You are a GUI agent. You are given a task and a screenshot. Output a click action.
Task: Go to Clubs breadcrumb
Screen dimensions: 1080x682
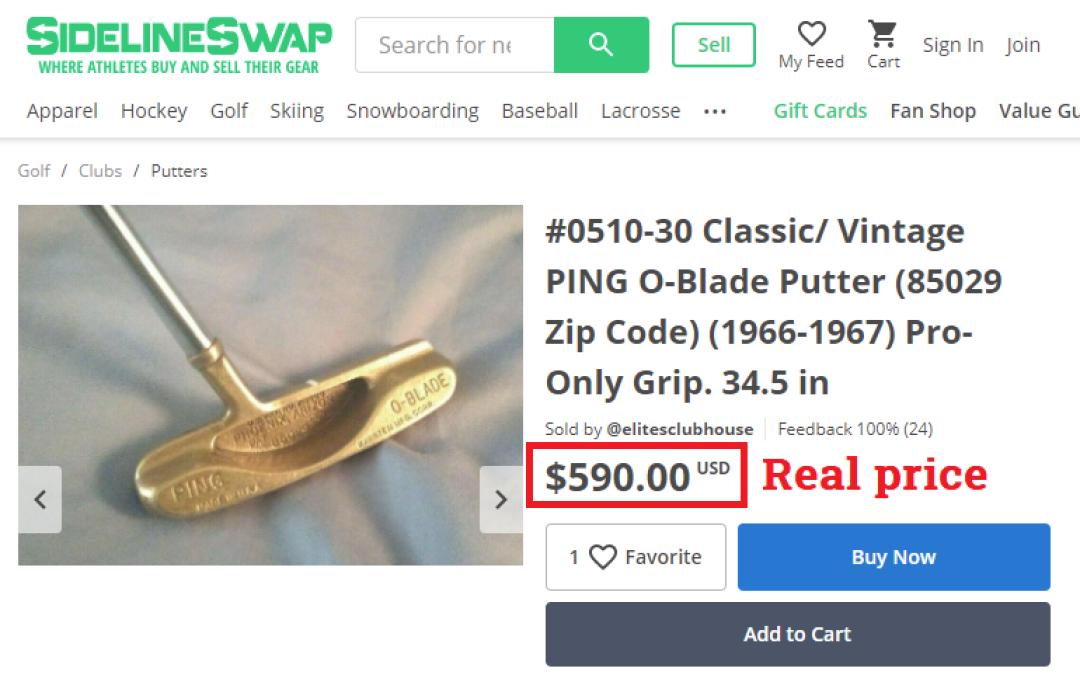[100, 171]
